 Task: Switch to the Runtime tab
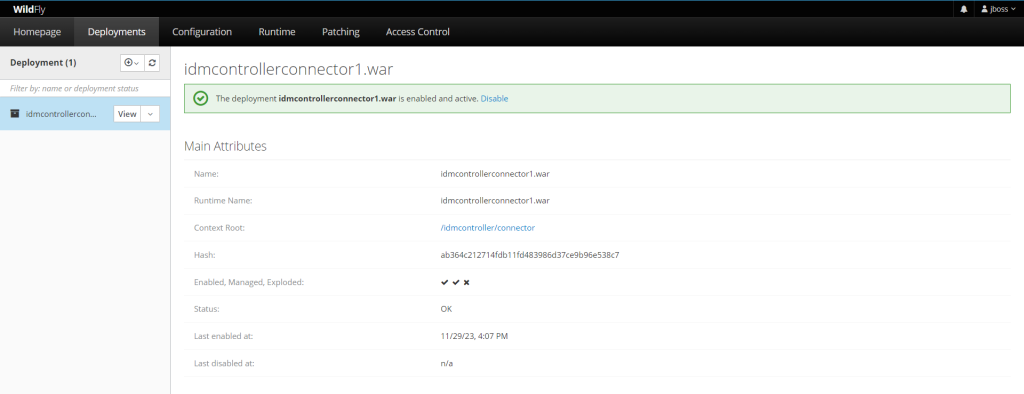277,31
